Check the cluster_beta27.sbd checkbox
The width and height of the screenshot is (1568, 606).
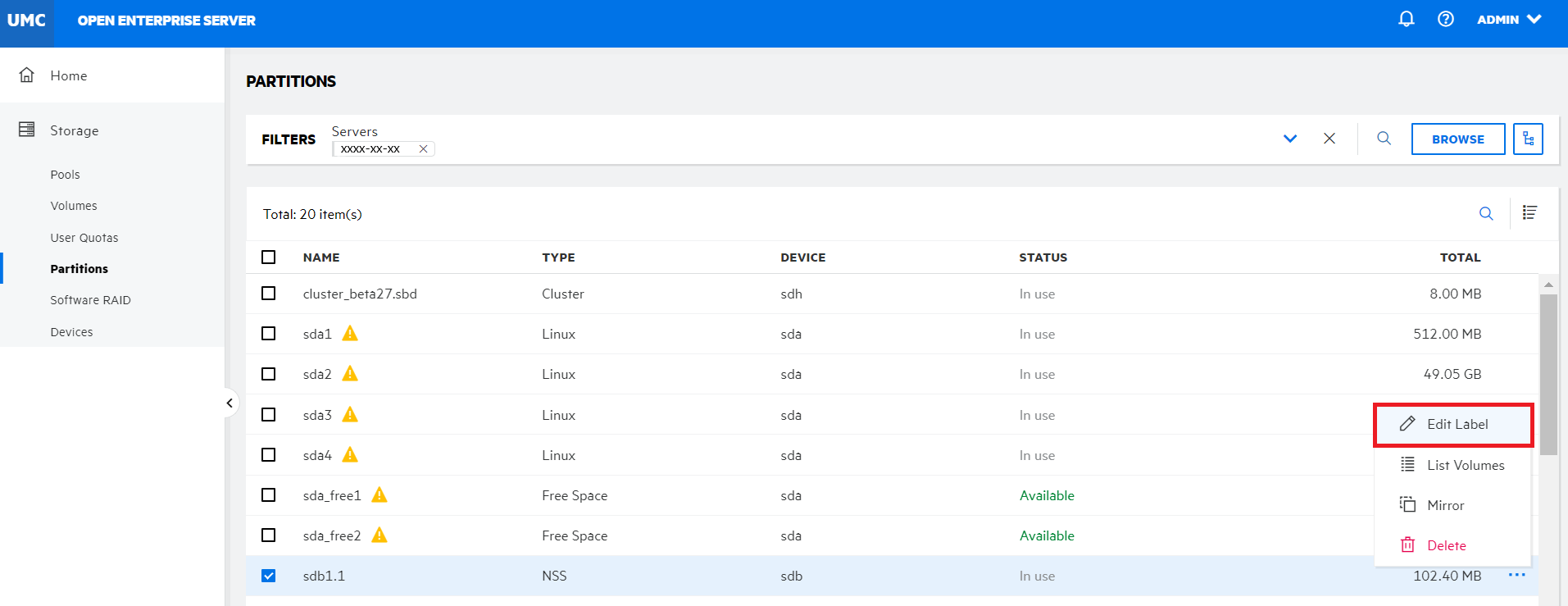click(268, 294)
